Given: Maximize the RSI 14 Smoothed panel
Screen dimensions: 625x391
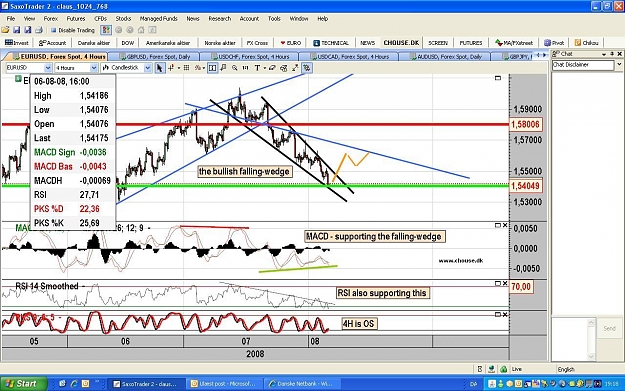Looking at the screenshot, I should coord(497,283).
